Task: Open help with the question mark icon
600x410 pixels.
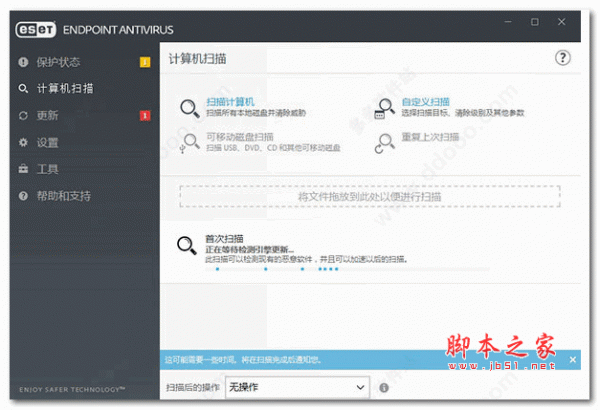Action: pos(562,58)
